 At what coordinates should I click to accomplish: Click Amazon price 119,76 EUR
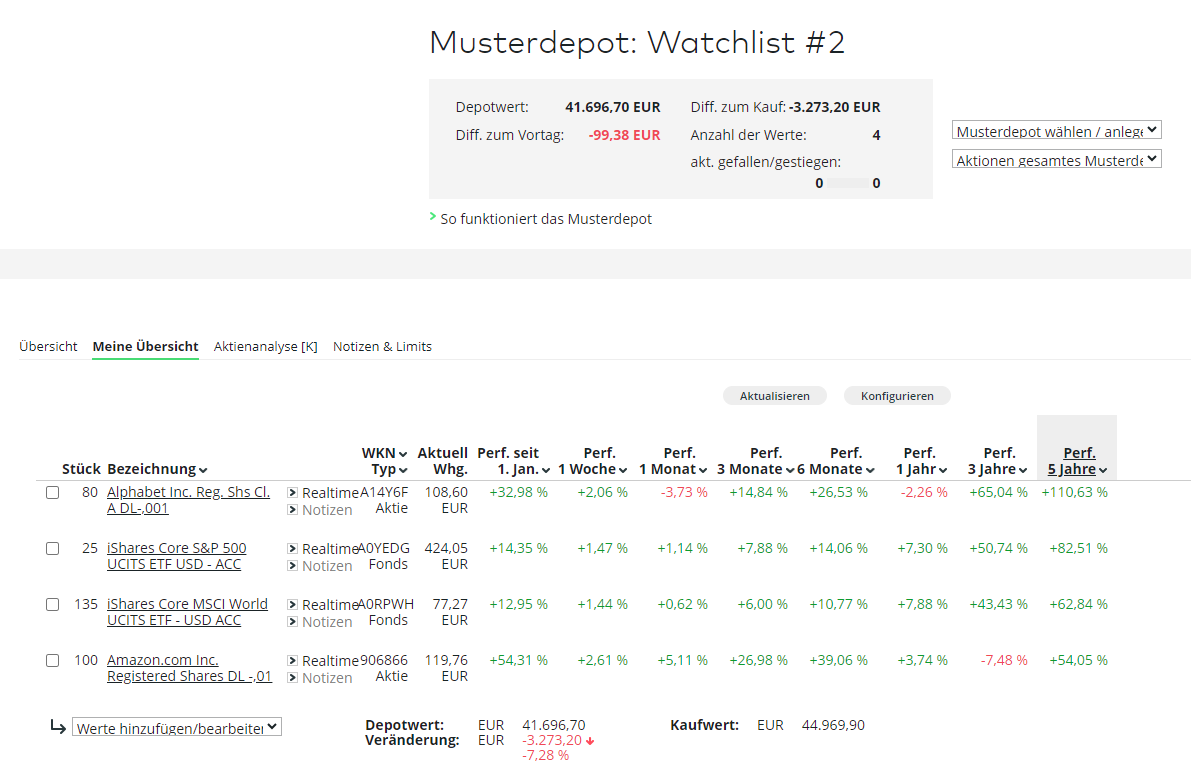447,669
